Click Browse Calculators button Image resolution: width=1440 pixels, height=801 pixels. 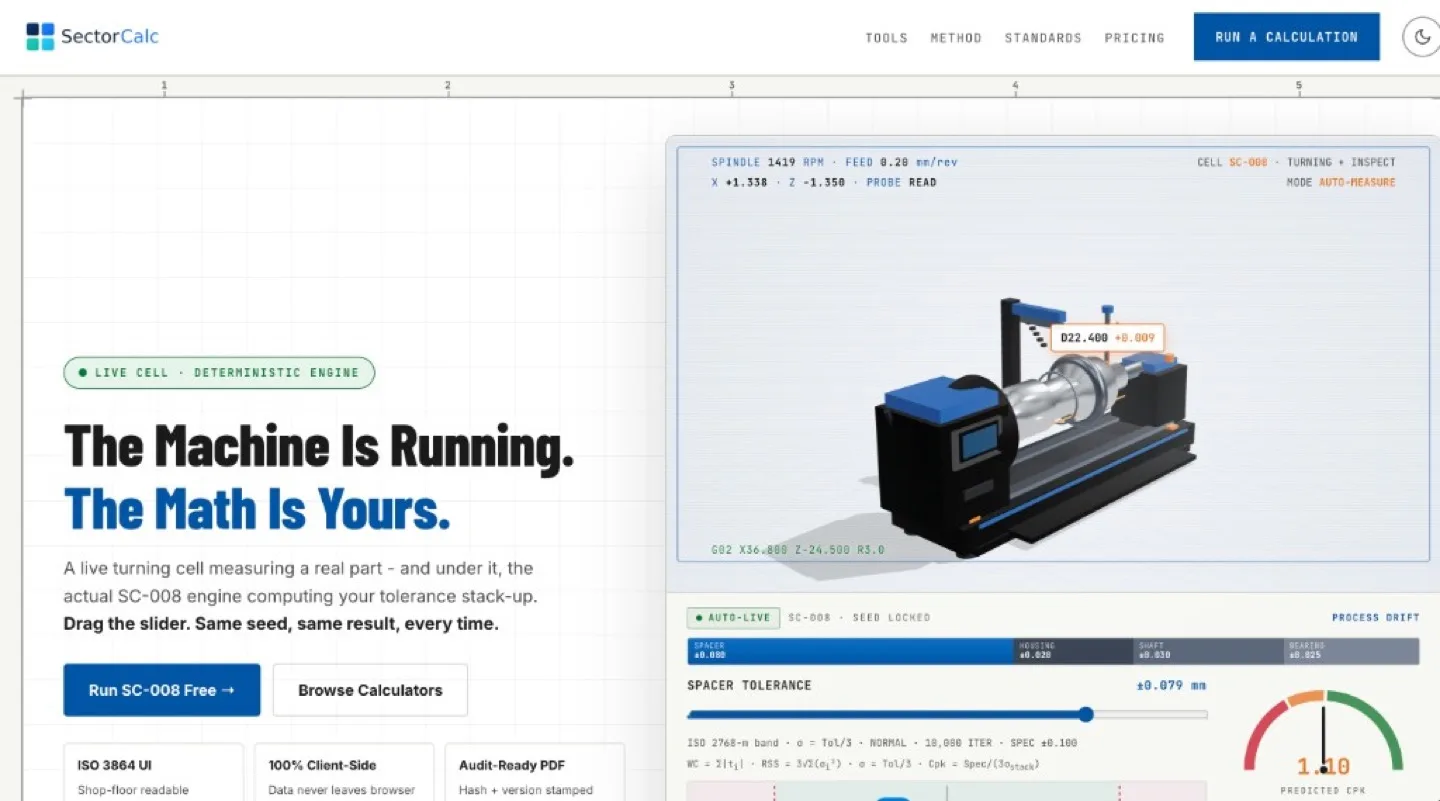[x=370, y=690]
